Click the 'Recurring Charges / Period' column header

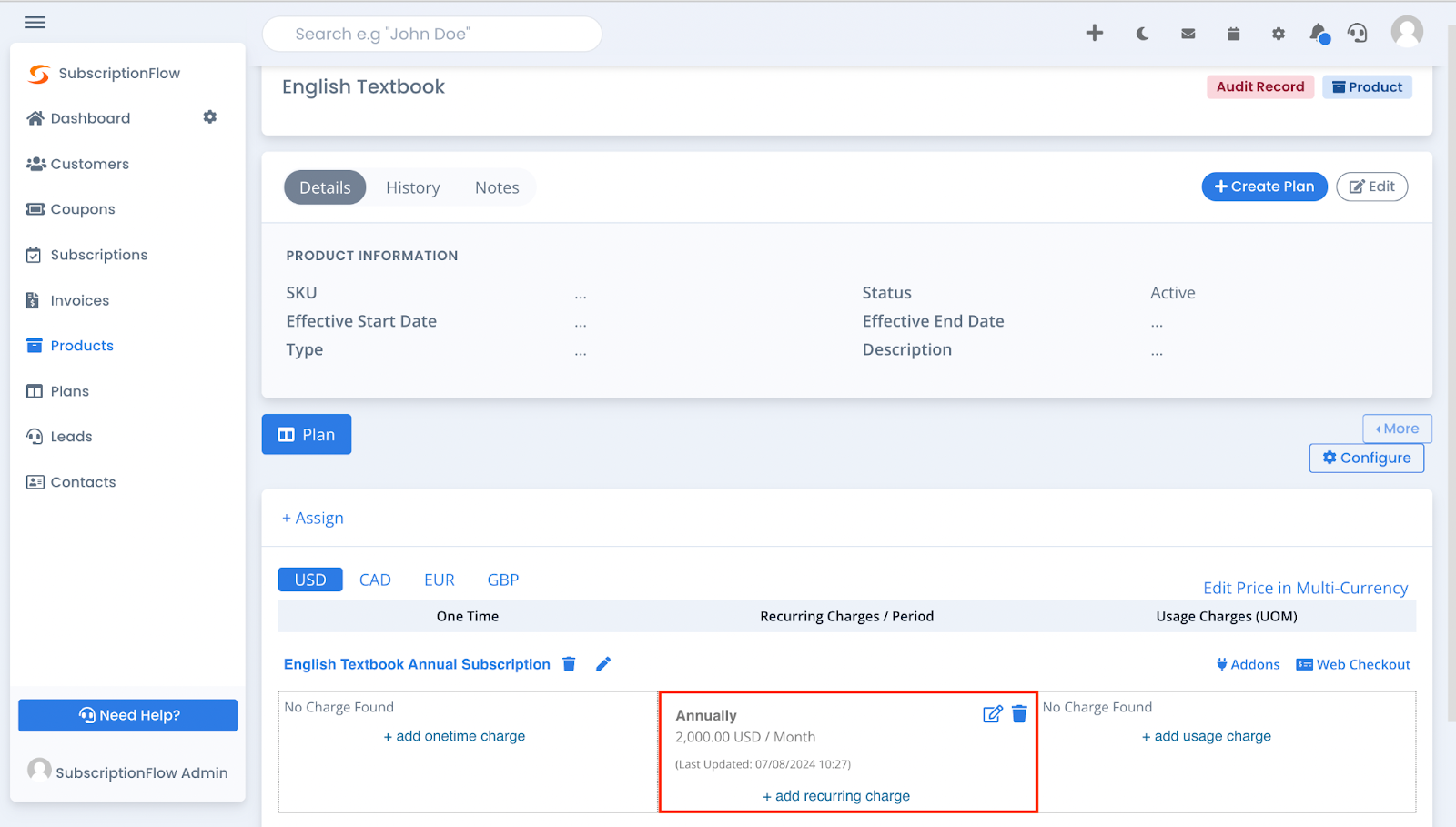coord(847,616)
